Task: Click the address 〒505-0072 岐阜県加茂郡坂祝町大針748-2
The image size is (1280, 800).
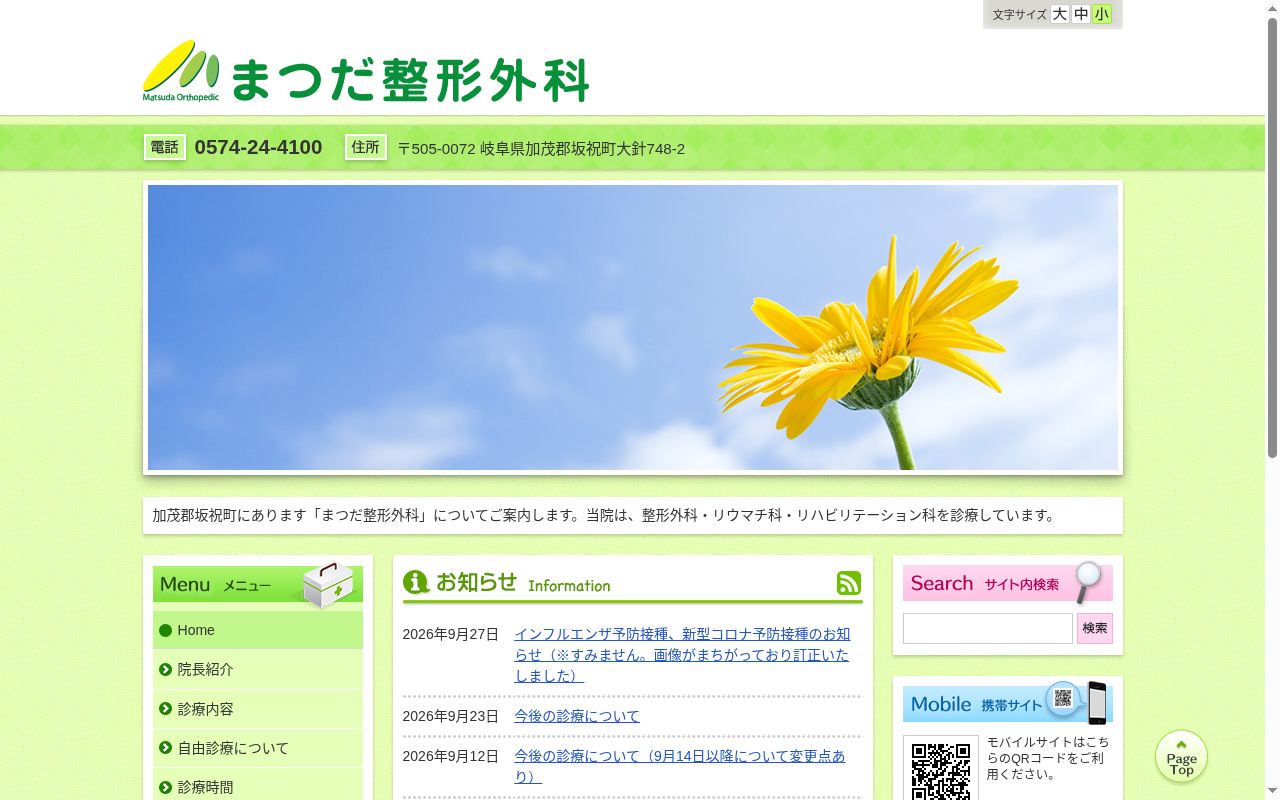Action: coord(541,149)
